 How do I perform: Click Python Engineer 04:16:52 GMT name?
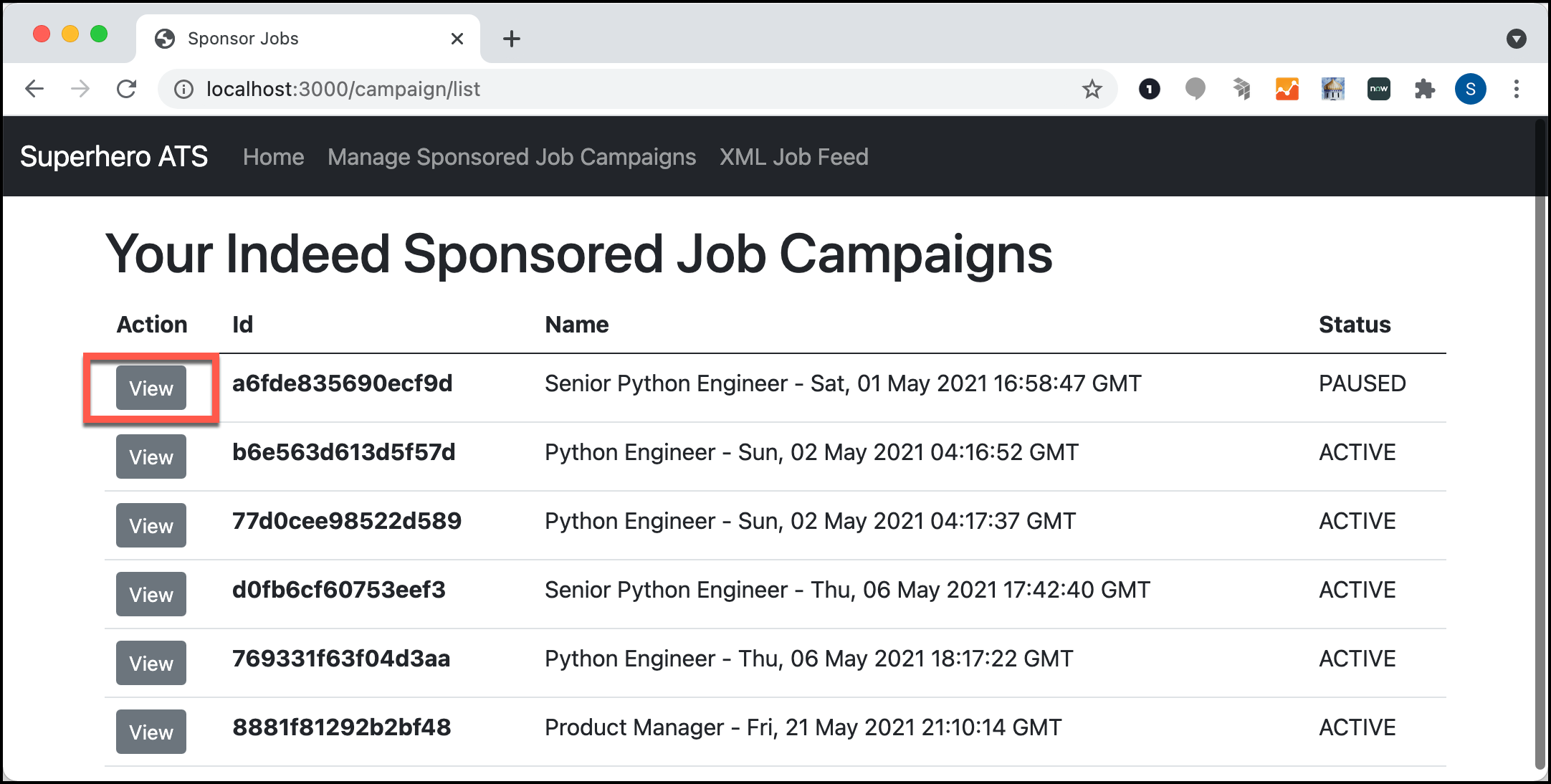[x=811, y=452]
